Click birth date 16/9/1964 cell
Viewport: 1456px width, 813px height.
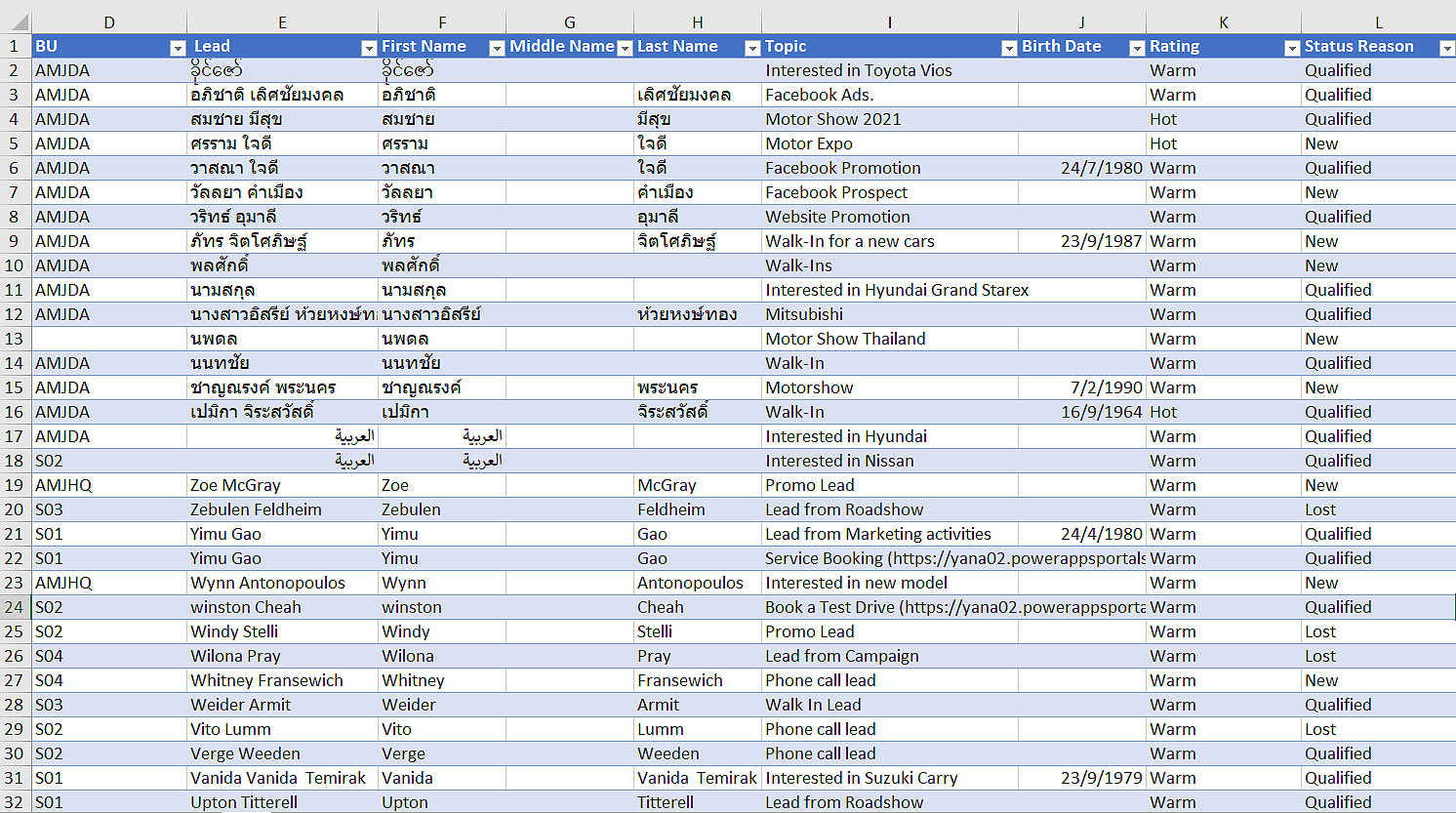click(x=1082, y=412)
